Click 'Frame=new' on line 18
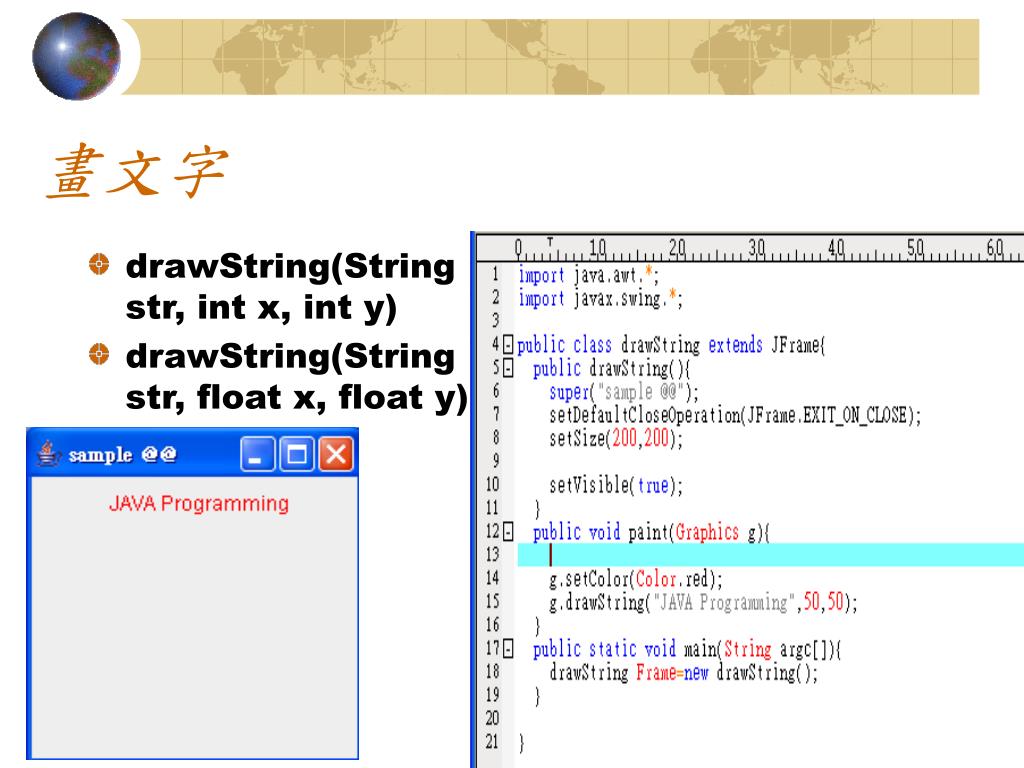 point(672,672)
